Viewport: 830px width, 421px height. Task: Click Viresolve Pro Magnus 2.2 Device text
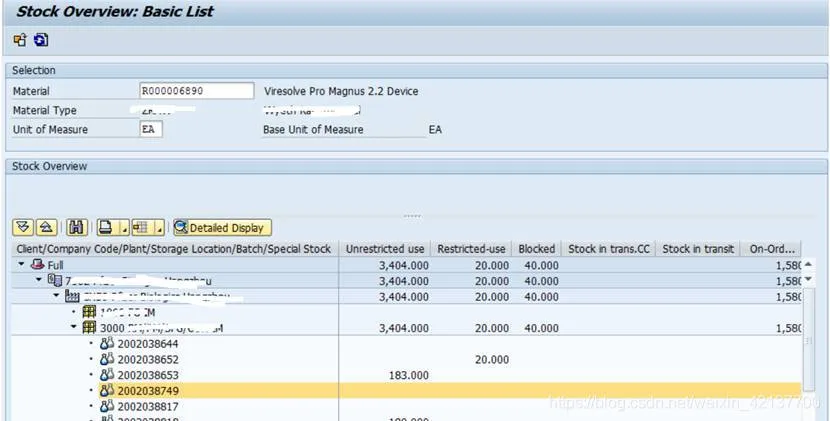(341, 91)
